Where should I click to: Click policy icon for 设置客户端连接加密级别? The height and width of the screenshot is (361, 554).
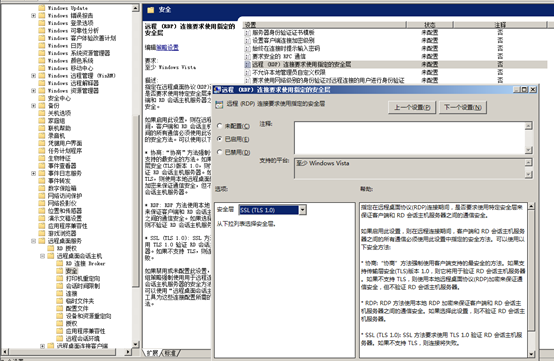coord(248,41)
